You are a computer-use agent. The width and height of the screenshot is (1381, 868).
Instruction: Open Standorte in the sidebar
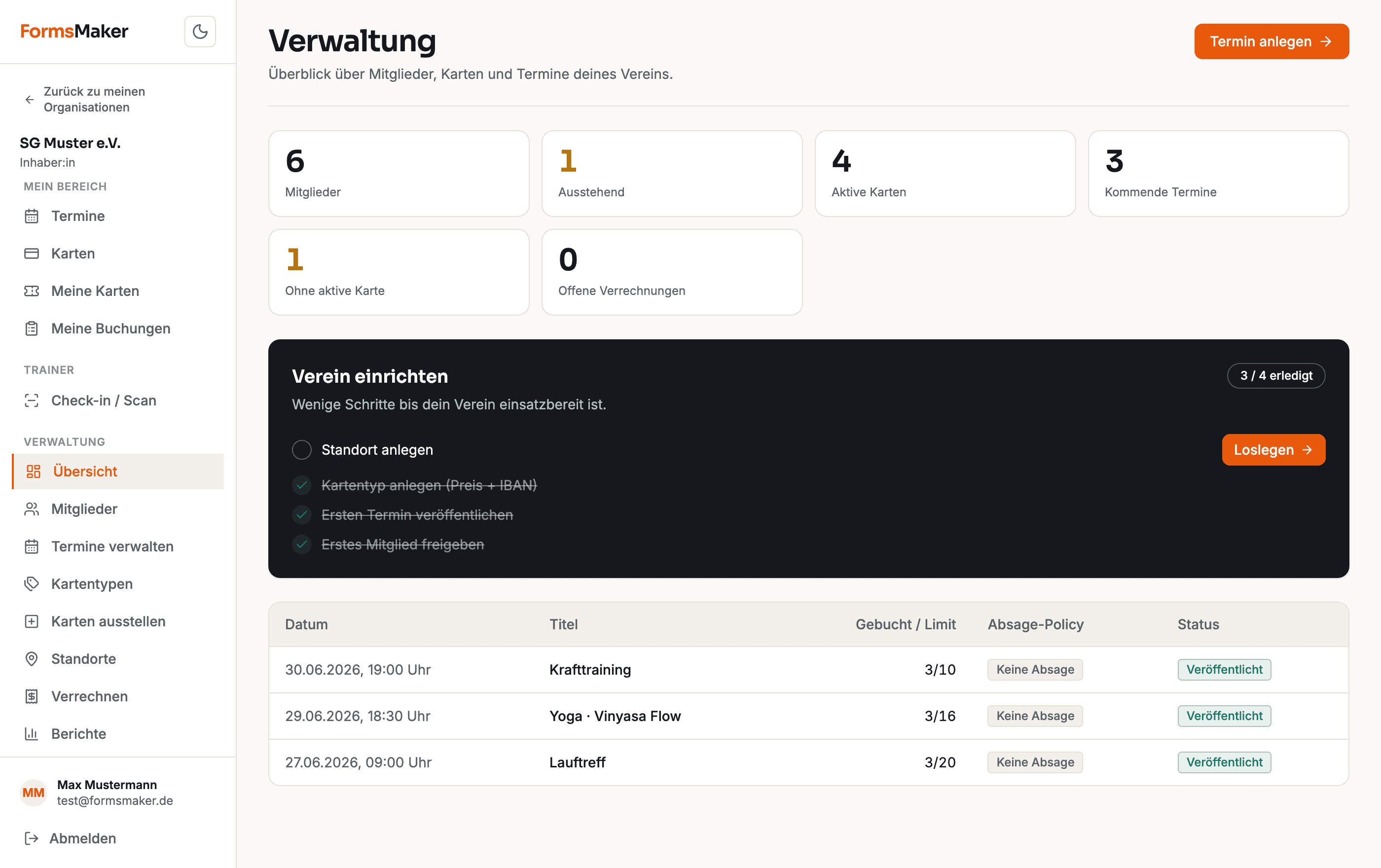(117, 659)
